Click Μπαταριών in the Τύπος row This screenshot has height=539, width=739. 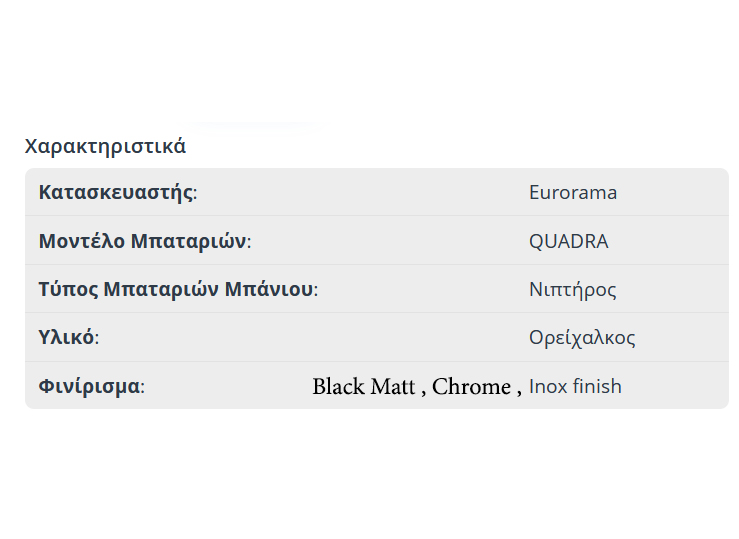point(161,290)
